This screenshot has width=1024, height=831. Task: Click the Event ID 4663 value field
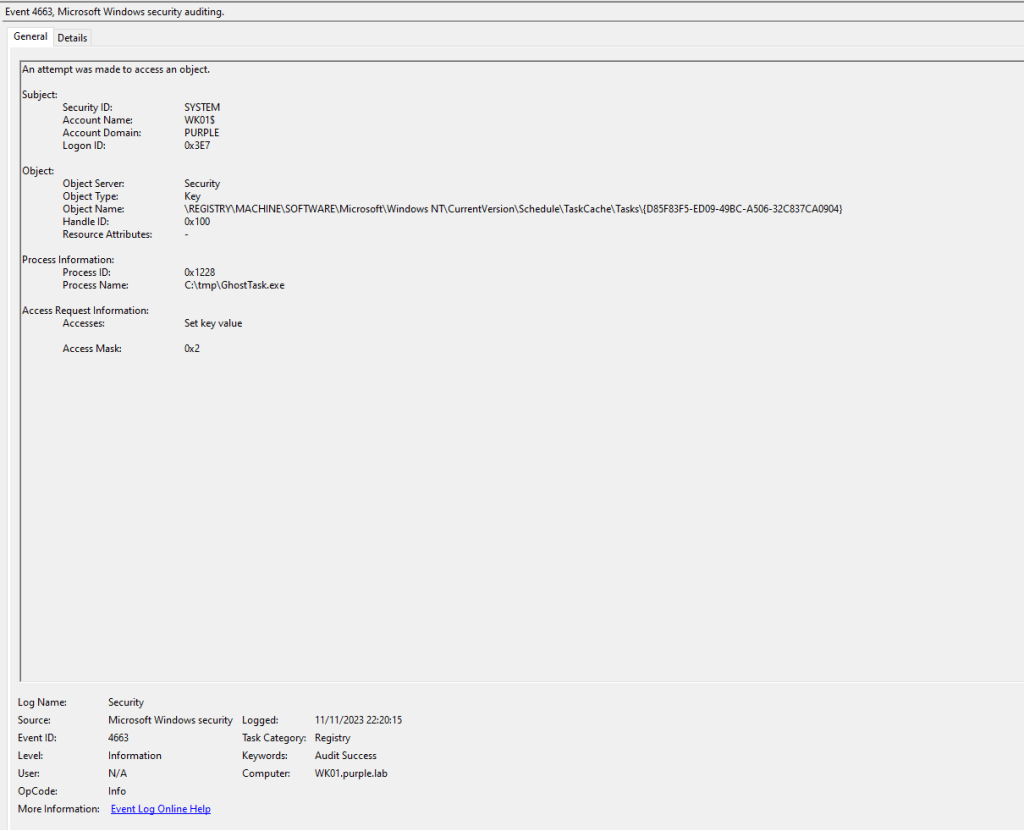coord(118,738)
